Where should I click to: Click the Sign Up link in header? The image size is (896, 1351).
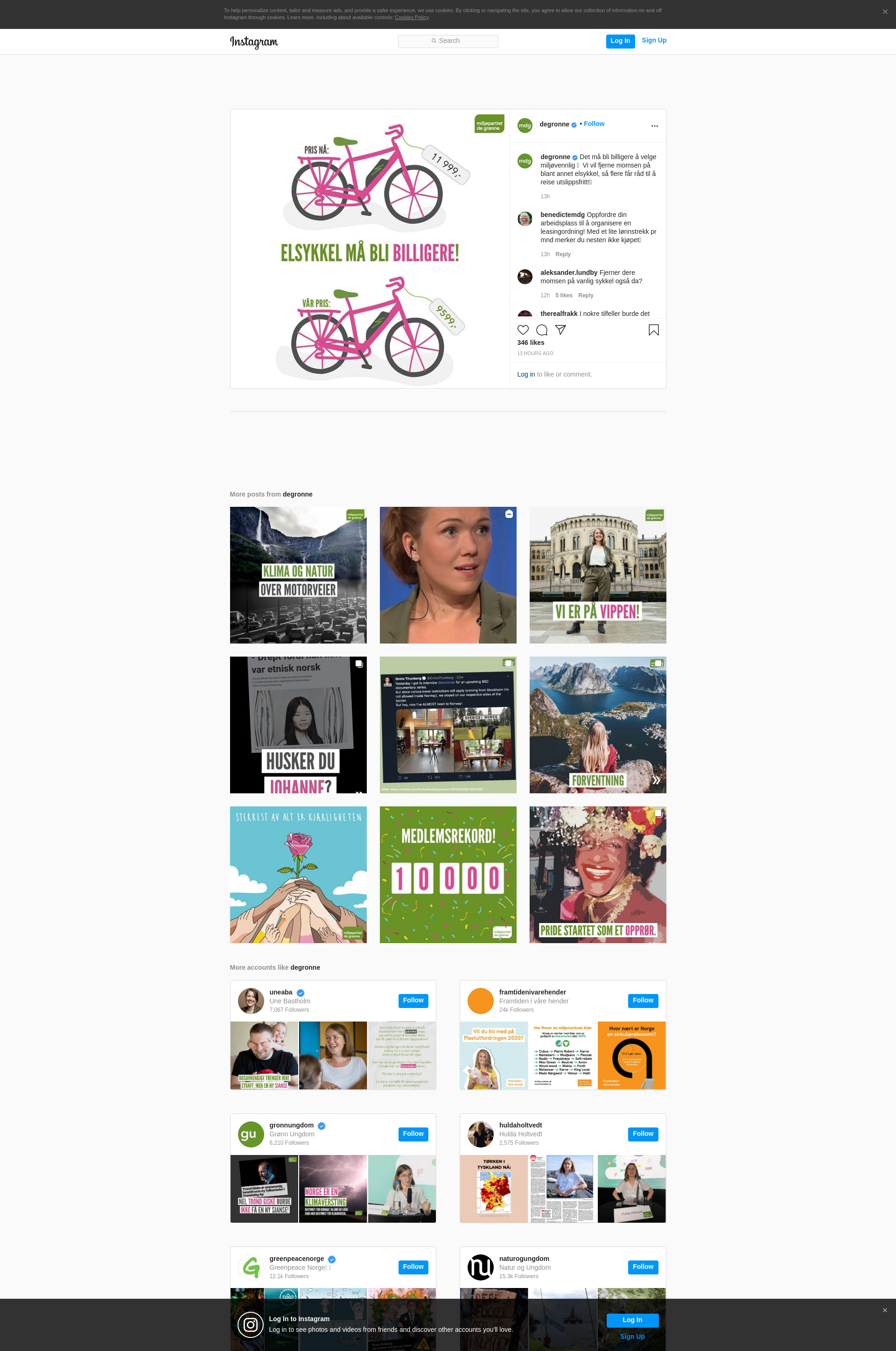click(654, 40)
